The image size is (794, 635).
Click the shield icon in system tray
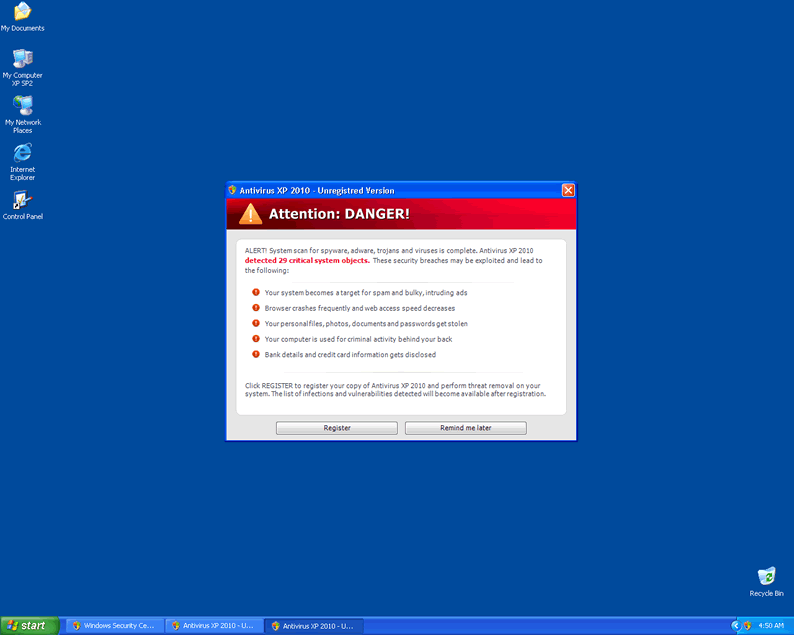tap(746, 626)
